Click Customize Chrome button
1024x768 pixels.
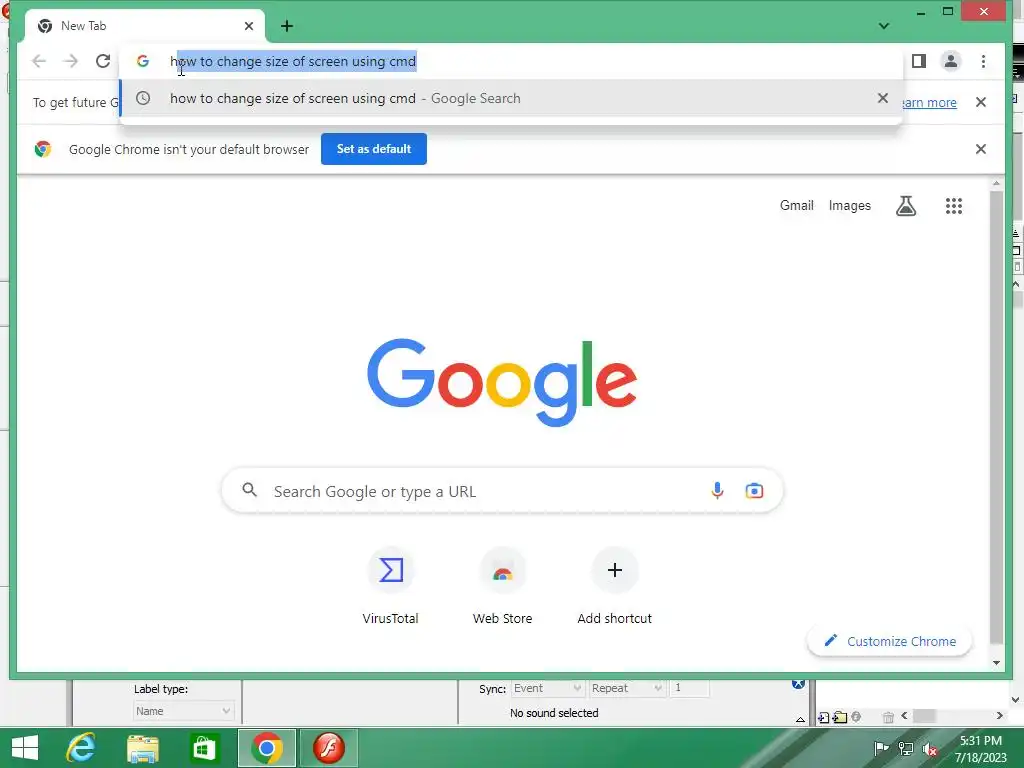tap(889, 641)
